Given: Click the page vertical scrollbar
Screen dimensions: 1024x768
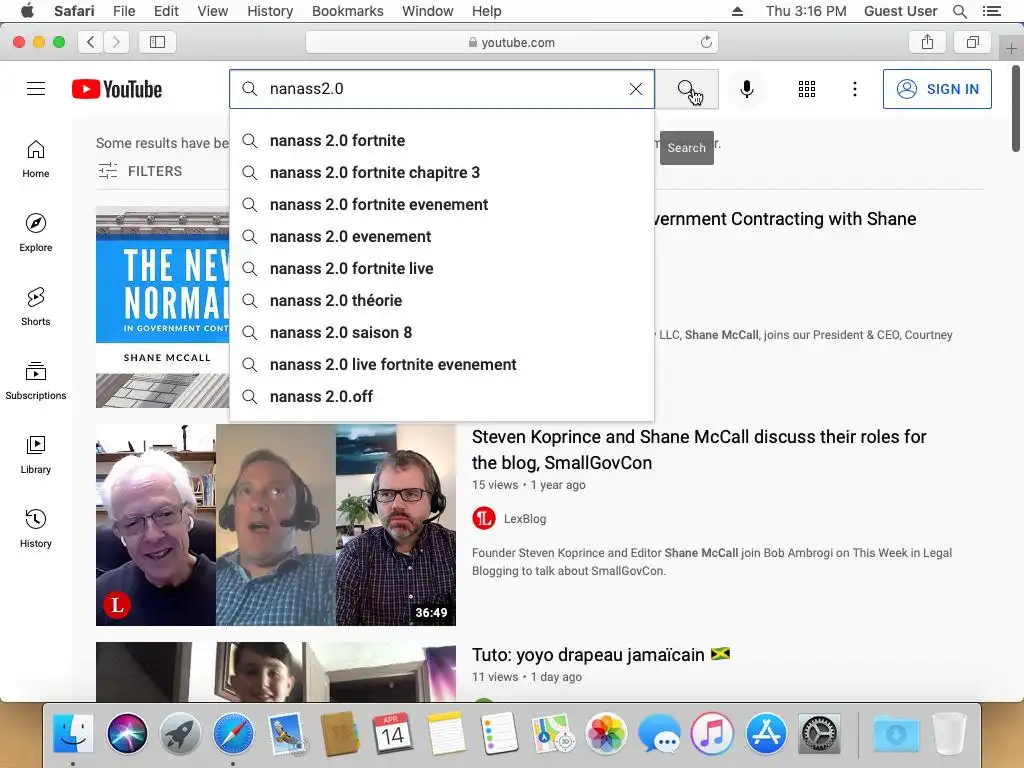Looking at the screenshot, I should [x=1016, y=108].
